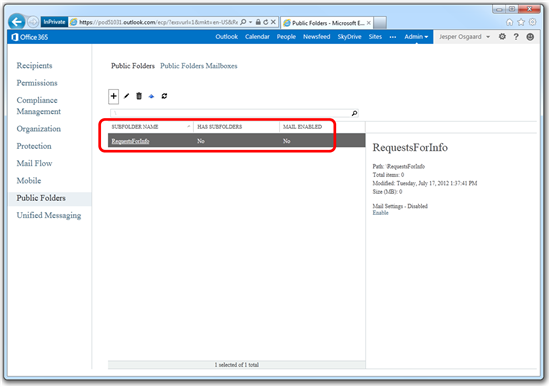Click the RequestsForInfo details pane heading
550x387 pixels.
(410, 147)
